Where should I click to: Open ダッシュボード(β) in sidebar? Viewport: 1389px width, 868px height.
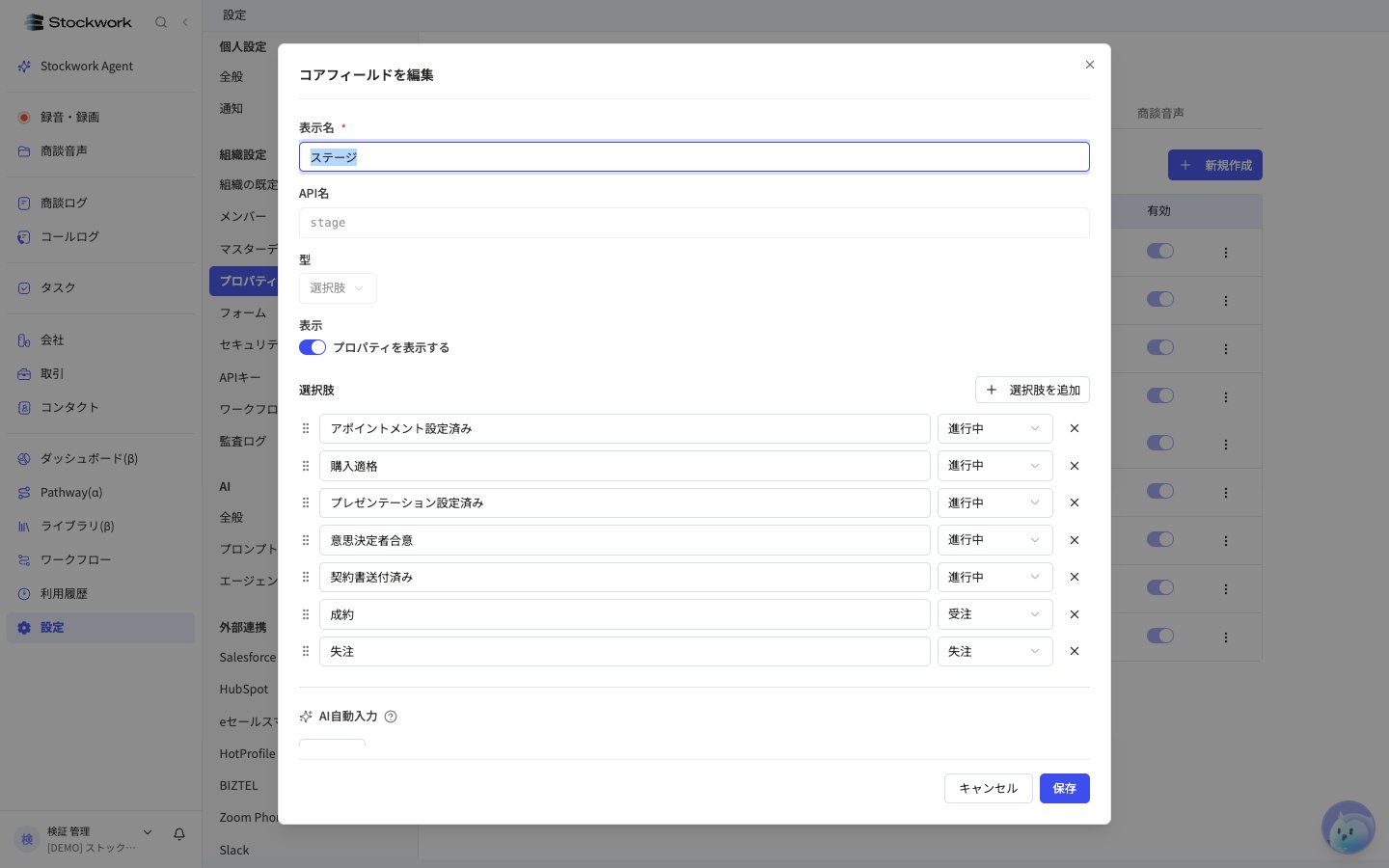pos(100,458)
